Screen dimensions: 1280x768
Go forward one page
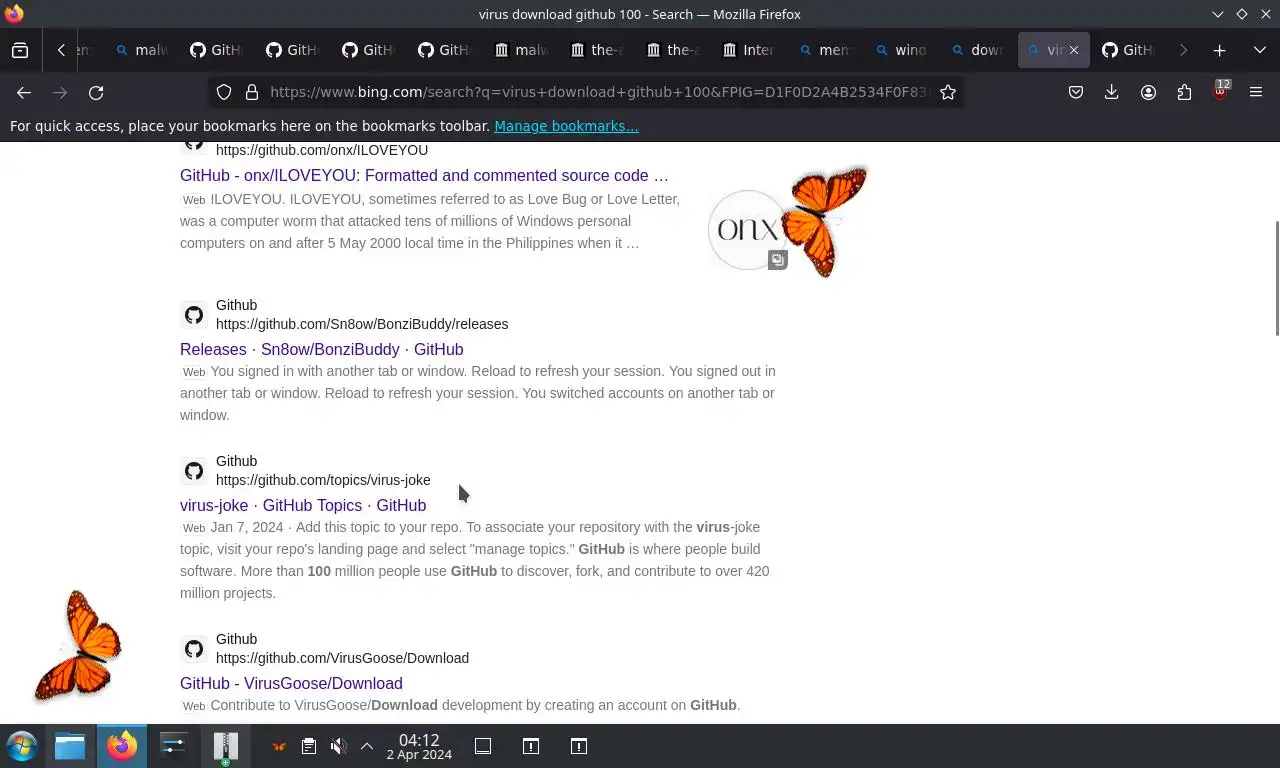(60, 92)
